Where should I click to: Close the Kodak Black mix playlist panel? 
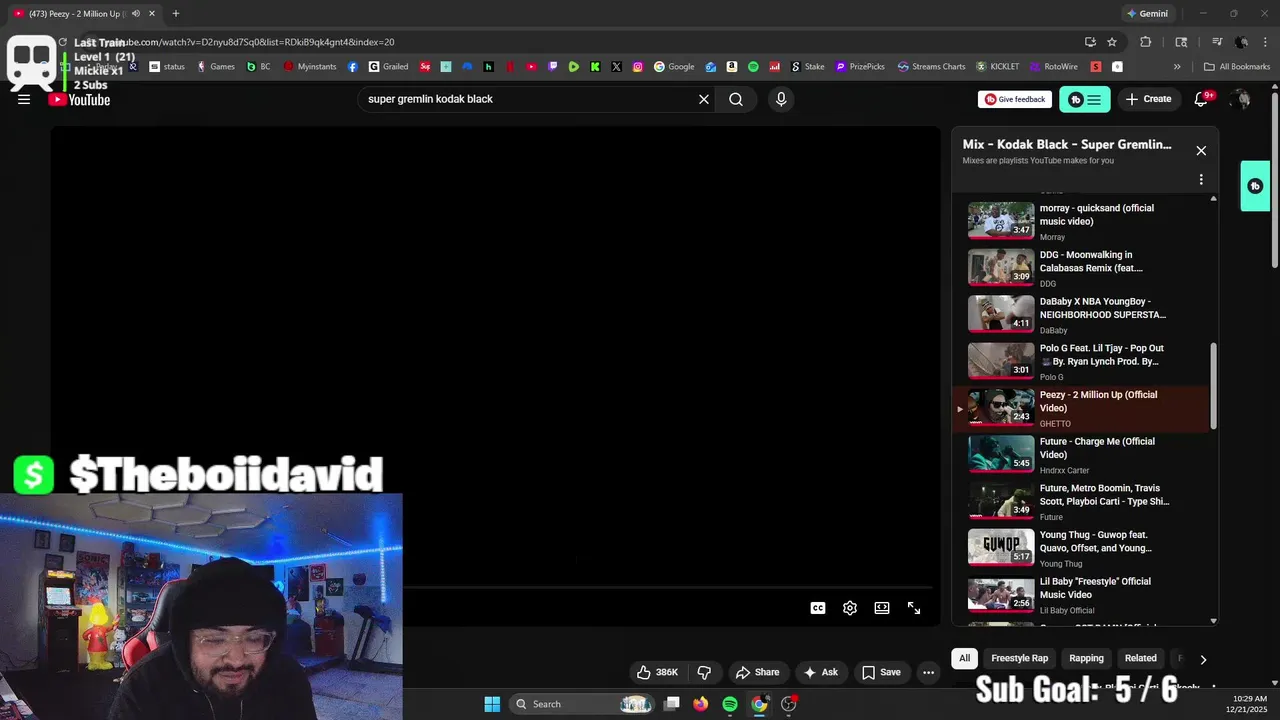pos(1201,150)
